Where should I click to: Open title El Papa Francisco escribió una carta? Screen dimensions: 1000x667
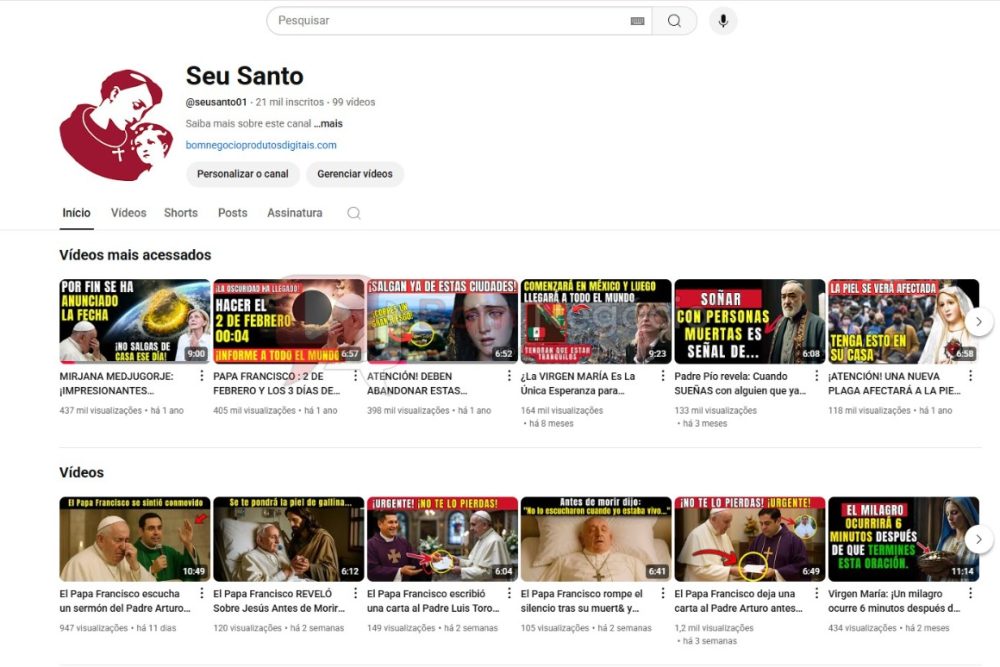pyautogui.click(x=433, y=601)
